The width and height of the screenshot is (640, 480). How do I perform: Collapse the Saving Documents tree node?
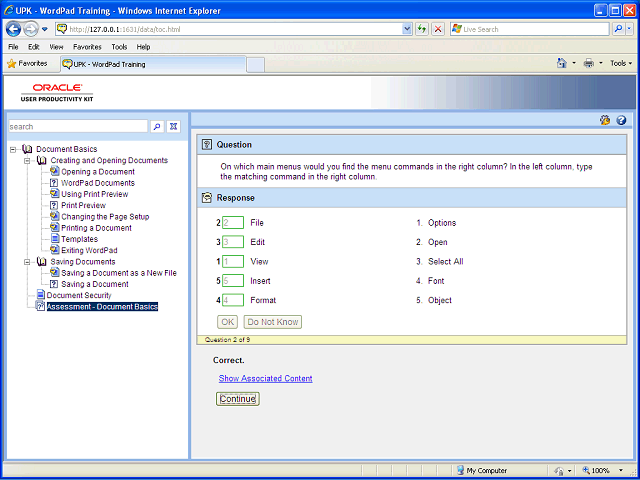(x=27, y=262)
